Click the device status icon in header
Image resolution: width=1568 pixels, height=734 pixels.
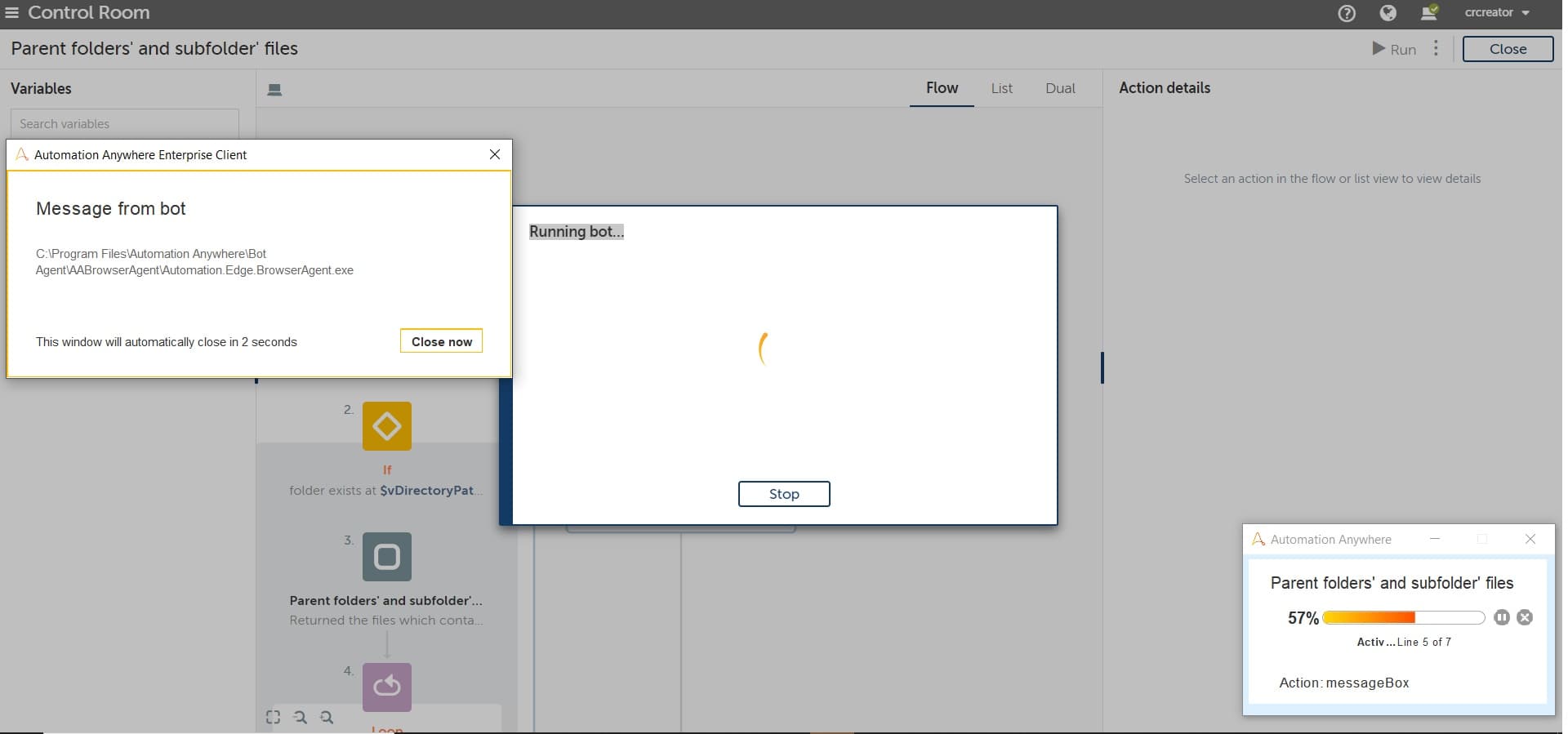[x=1429, y=12]
